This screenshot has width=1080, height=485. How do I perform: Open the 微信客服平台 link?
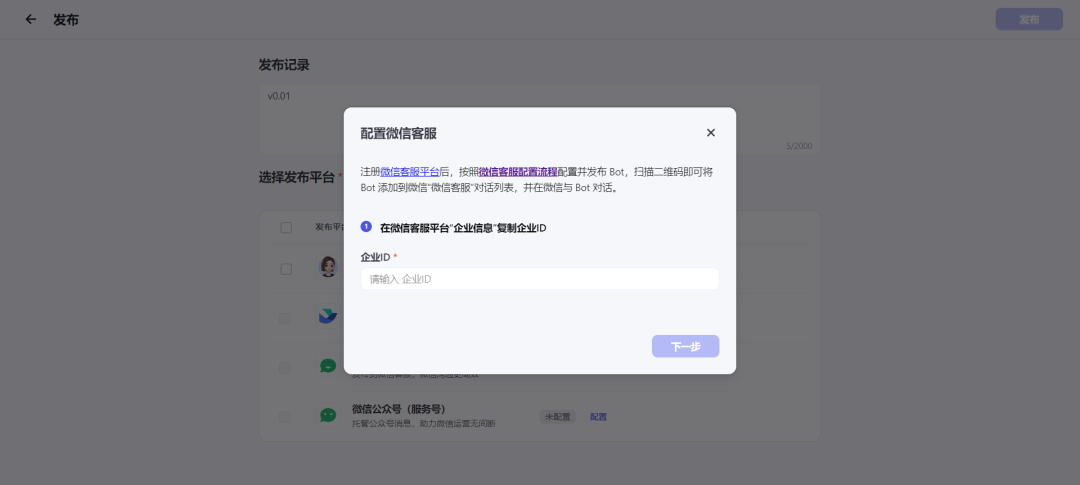coord(410,172)
